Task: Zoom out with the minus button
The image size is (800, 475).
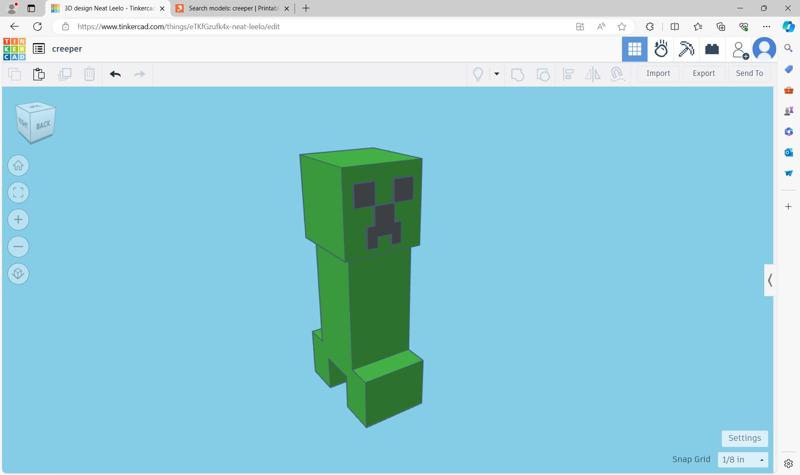Action: (x=18, y=246)
